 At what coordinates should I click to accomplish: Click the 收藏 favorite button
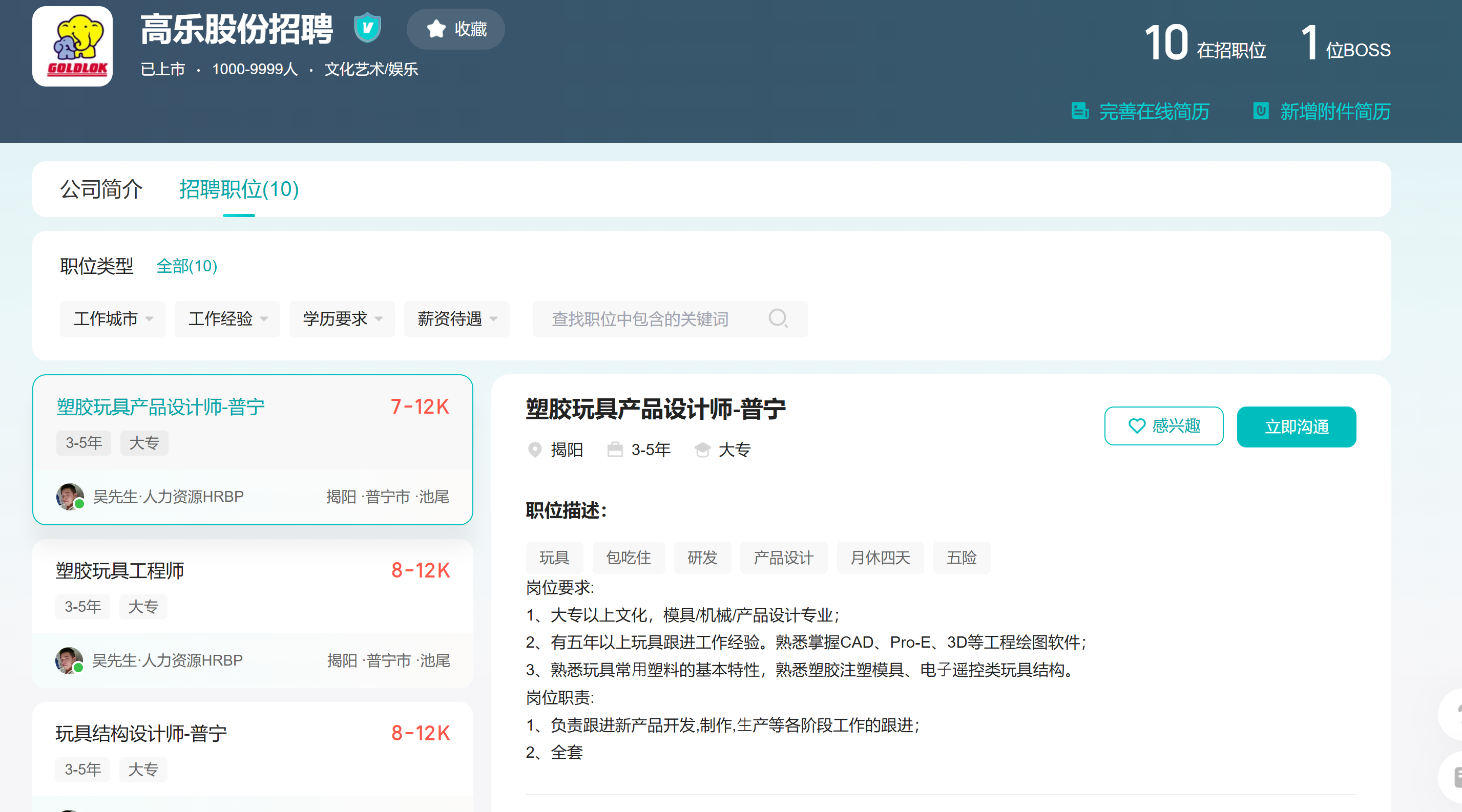456,29
